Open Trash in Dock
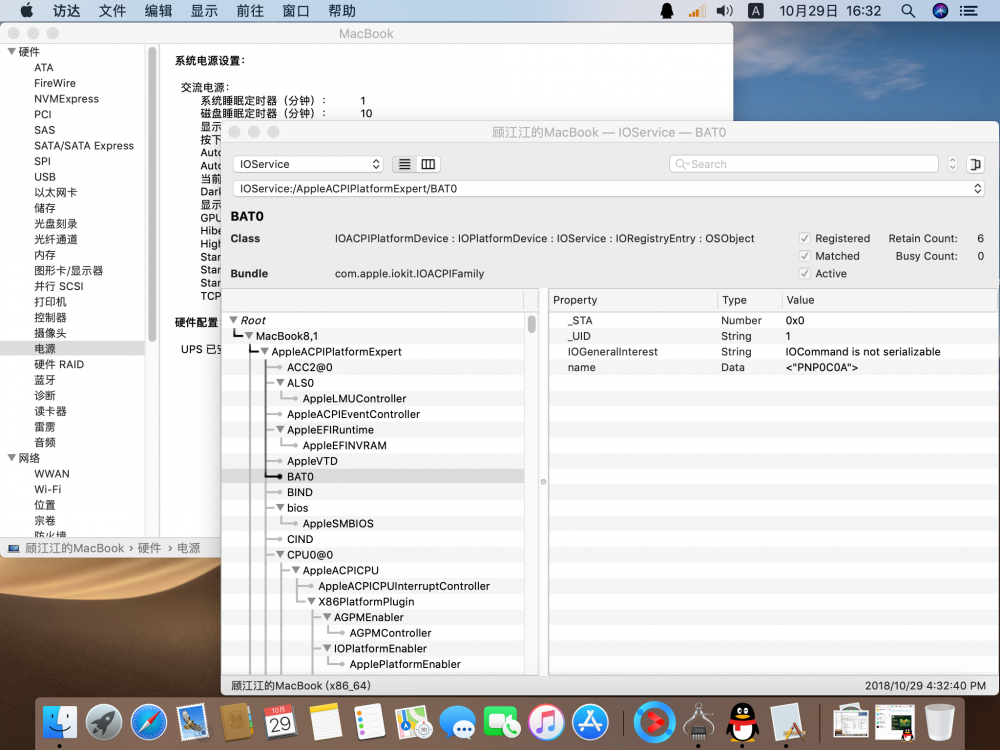The width and height of the screenshot is (1000, 750). (939, 722)
